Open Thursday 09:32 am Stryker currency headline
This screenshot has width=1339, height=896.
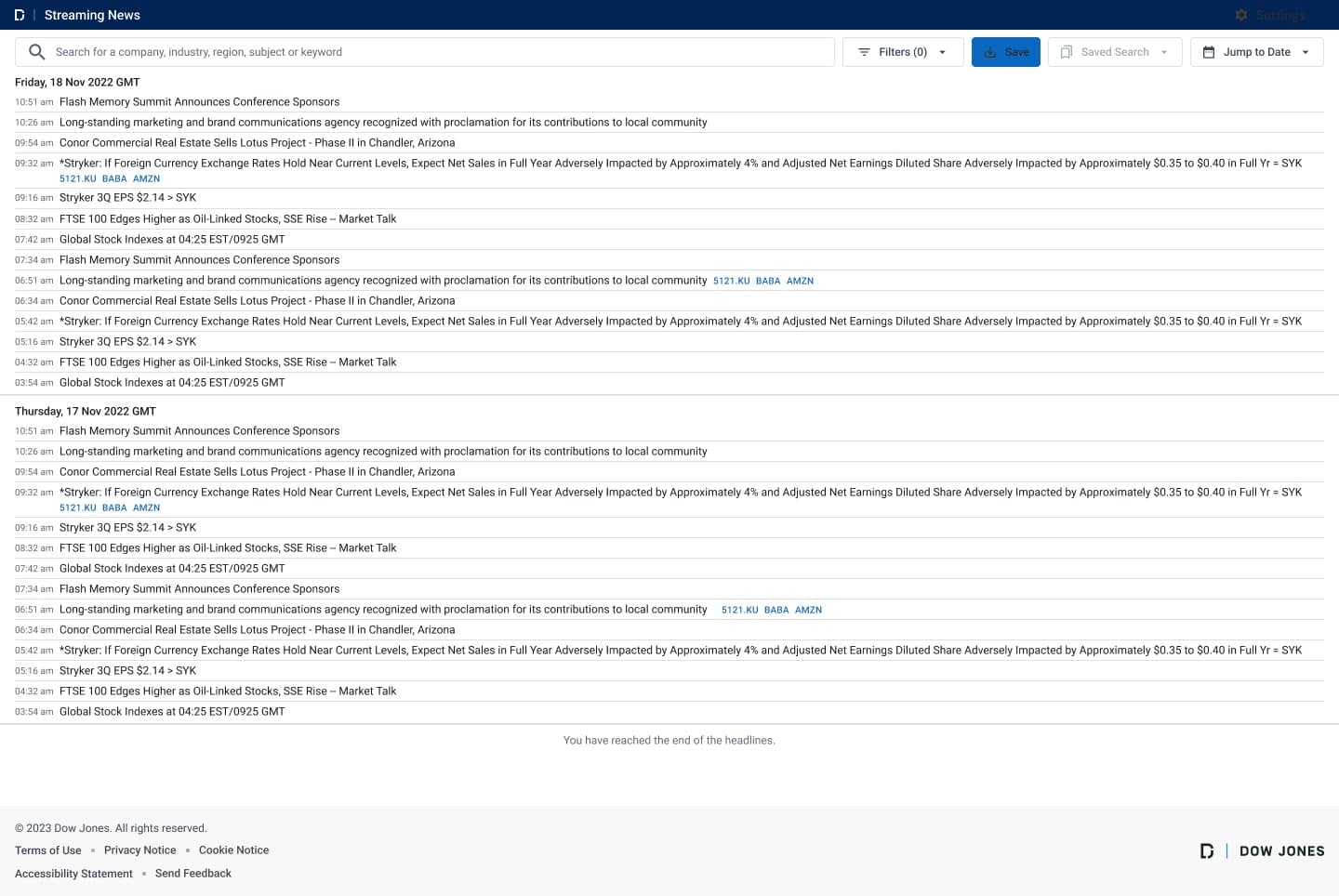681,493
